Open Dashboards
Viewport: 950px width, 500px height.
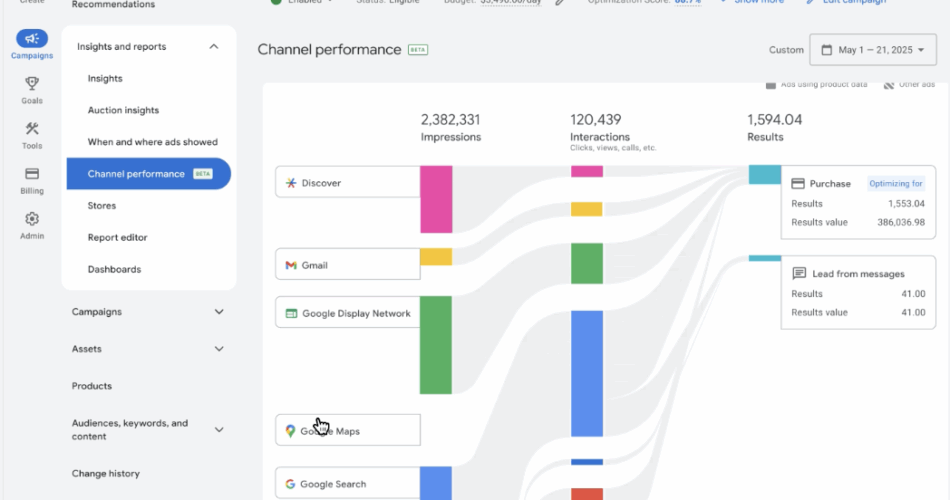pyautogui.click(x=115, y=269)
